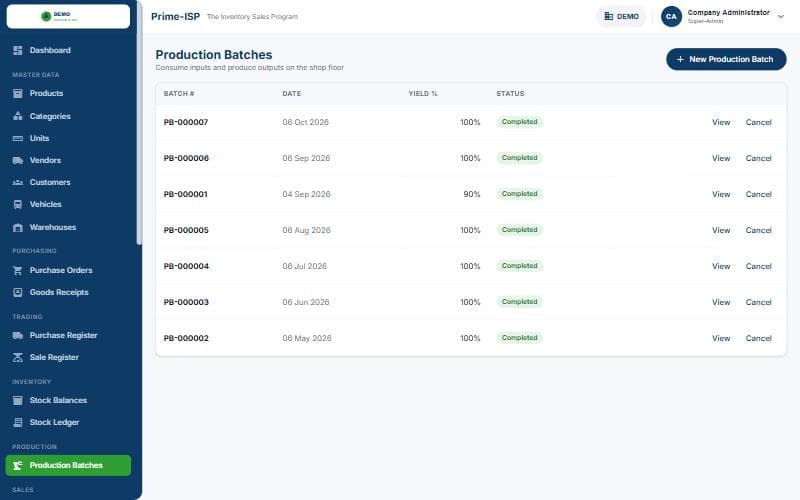Screen dimensions: 800x500
Task: Click the building icon in DEMO badge
Action: pyautogui.click(x=609, y=16)
